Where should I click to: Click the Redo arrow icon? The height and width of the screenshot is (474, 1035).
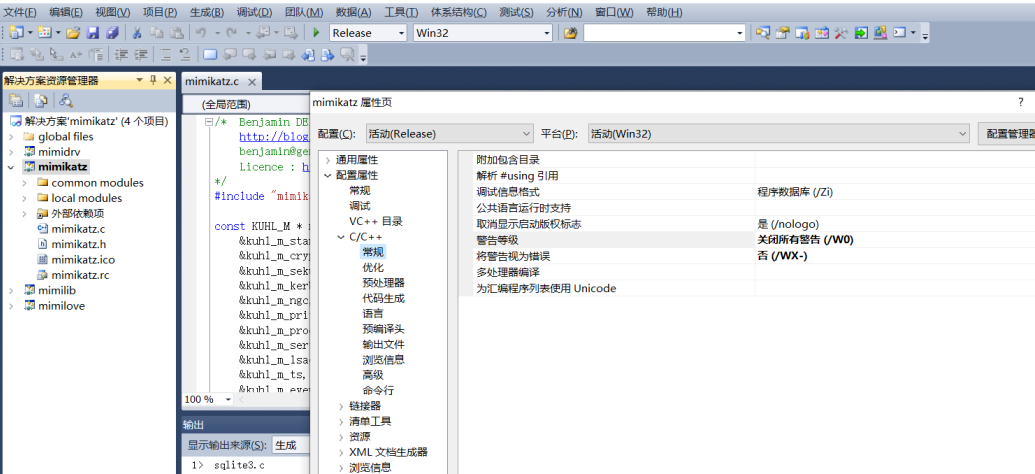coord(232,32)
